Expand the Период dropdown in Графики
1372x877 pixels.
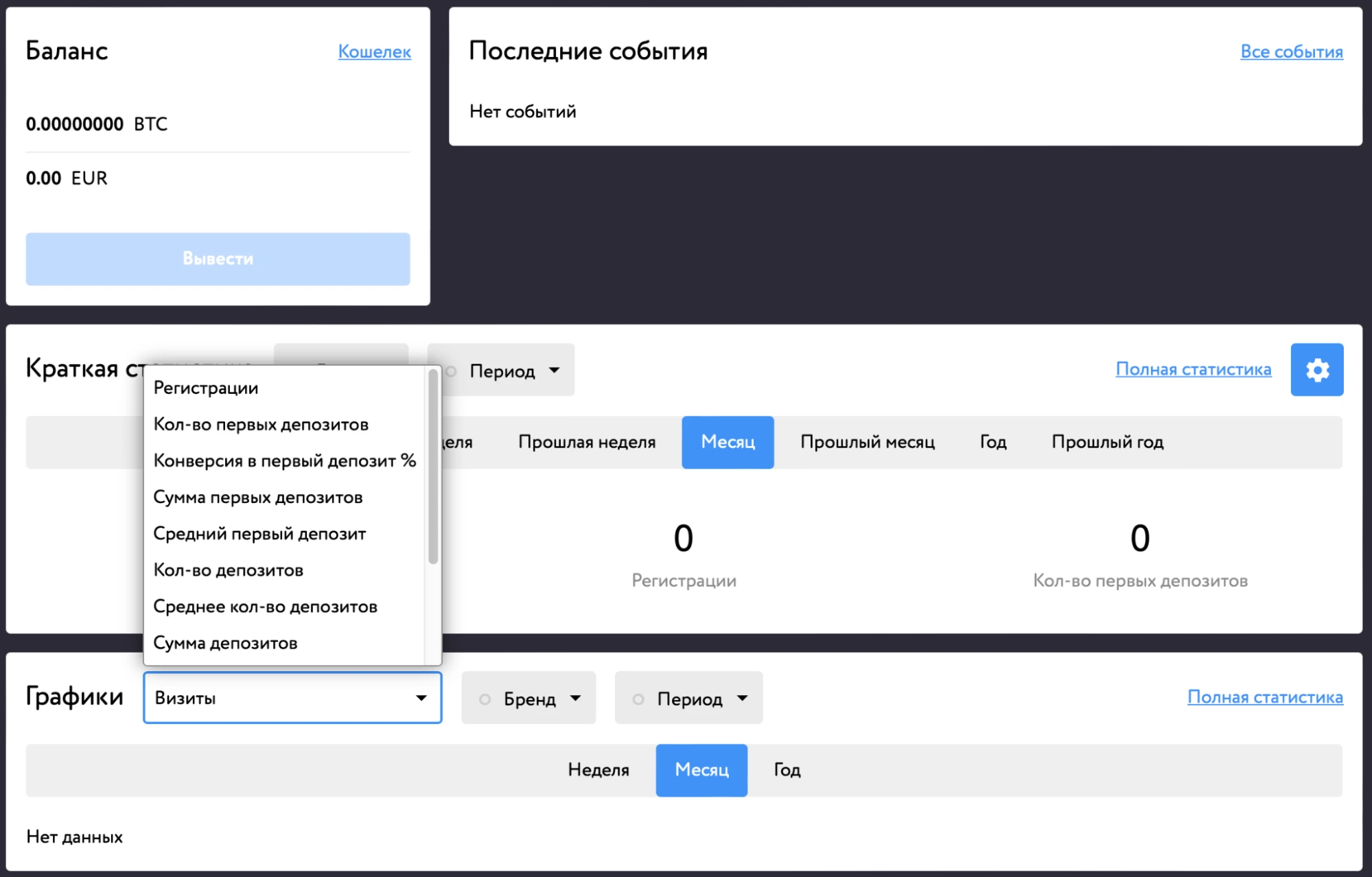(688, 698)
